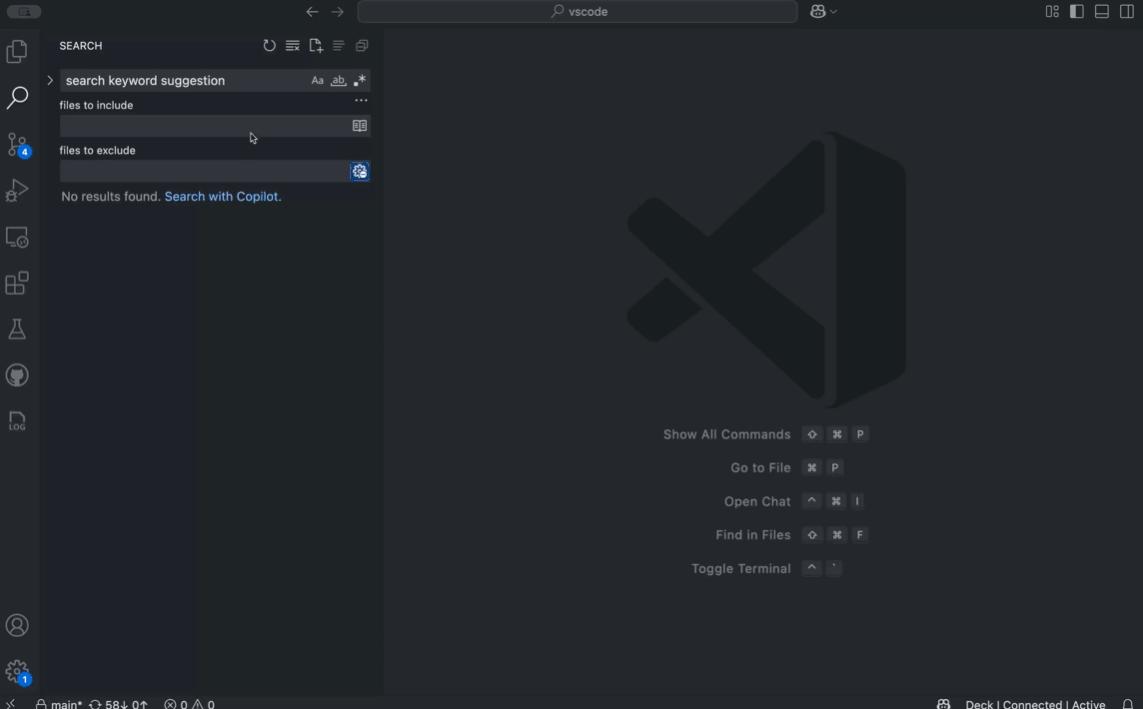Toggle the search details ellipsis

[361, 100]
